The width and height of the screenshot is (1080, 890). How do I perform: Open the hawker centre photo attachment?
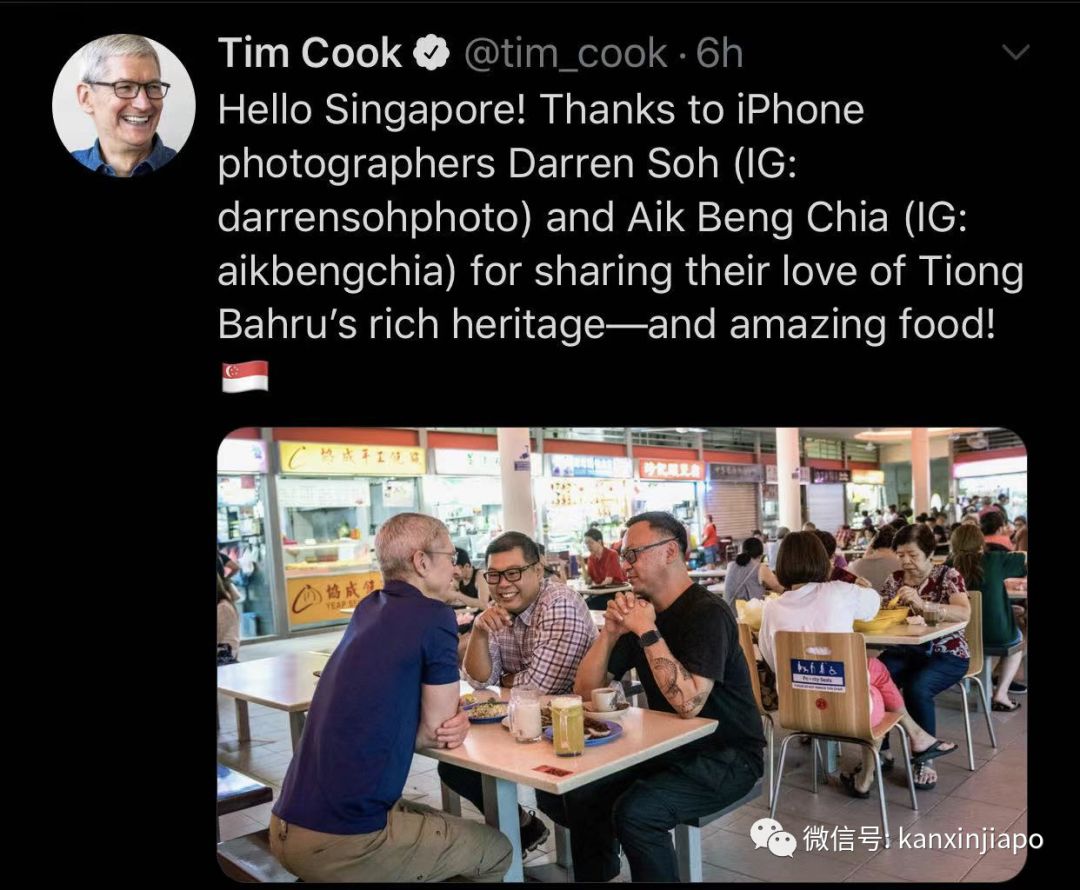click(x=622, y=654)
